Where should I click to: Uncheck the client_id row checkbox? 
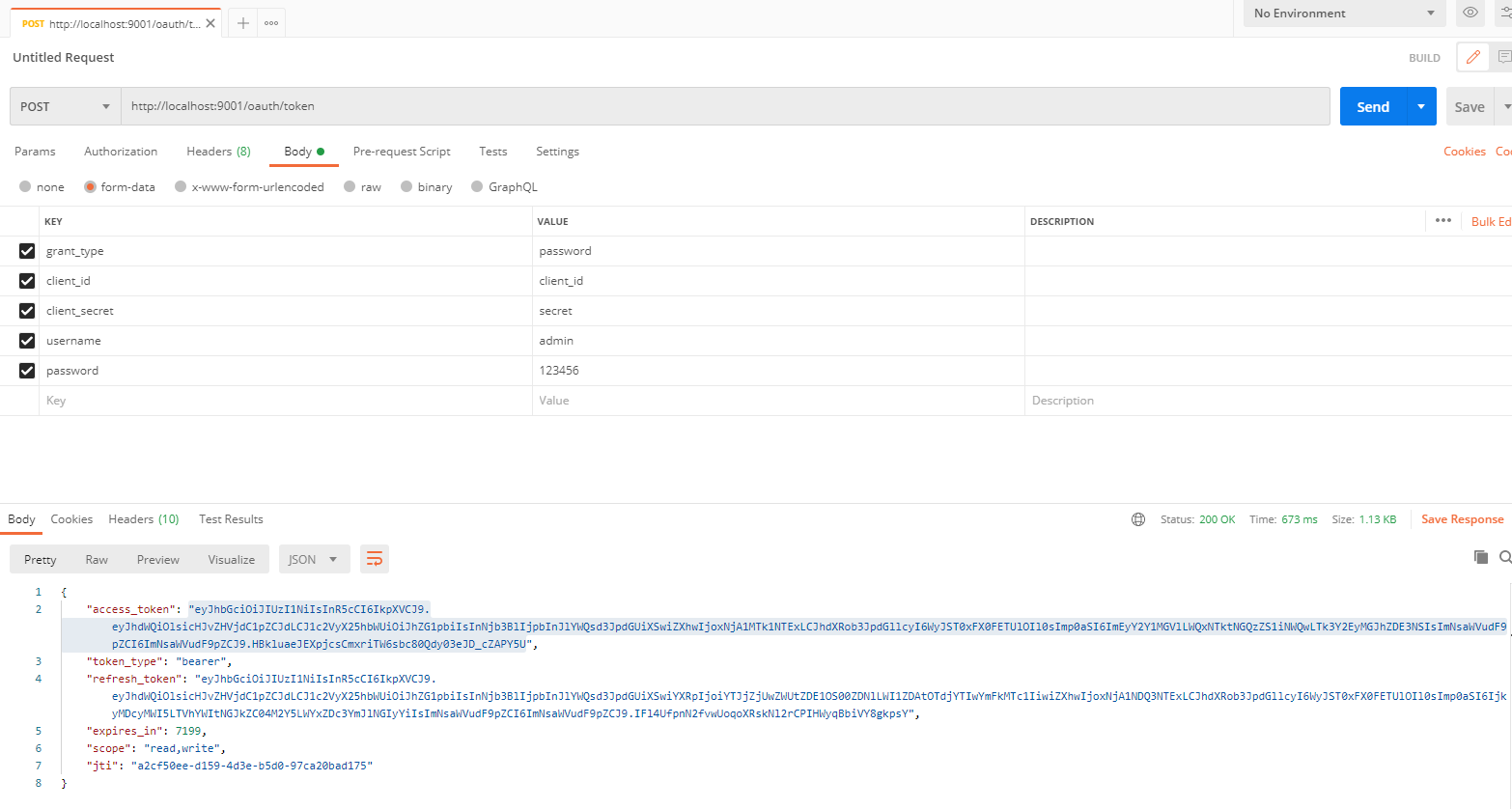[27, 281]
